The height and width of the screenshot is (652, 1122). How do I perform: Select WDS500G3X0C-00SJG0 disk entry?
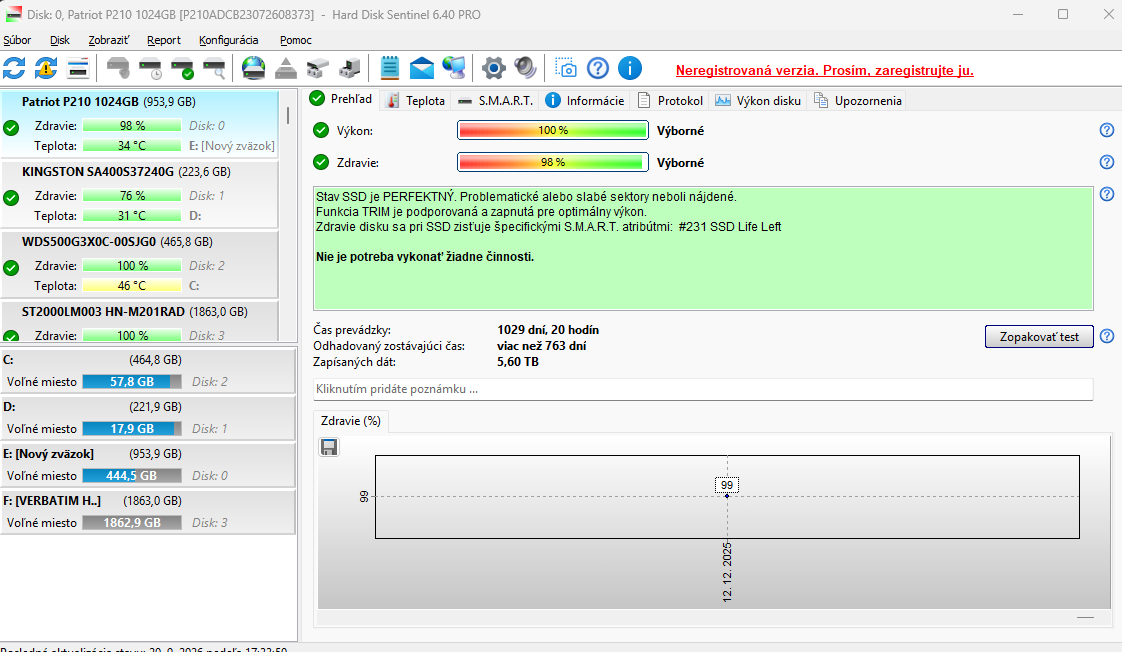point(140,264)
